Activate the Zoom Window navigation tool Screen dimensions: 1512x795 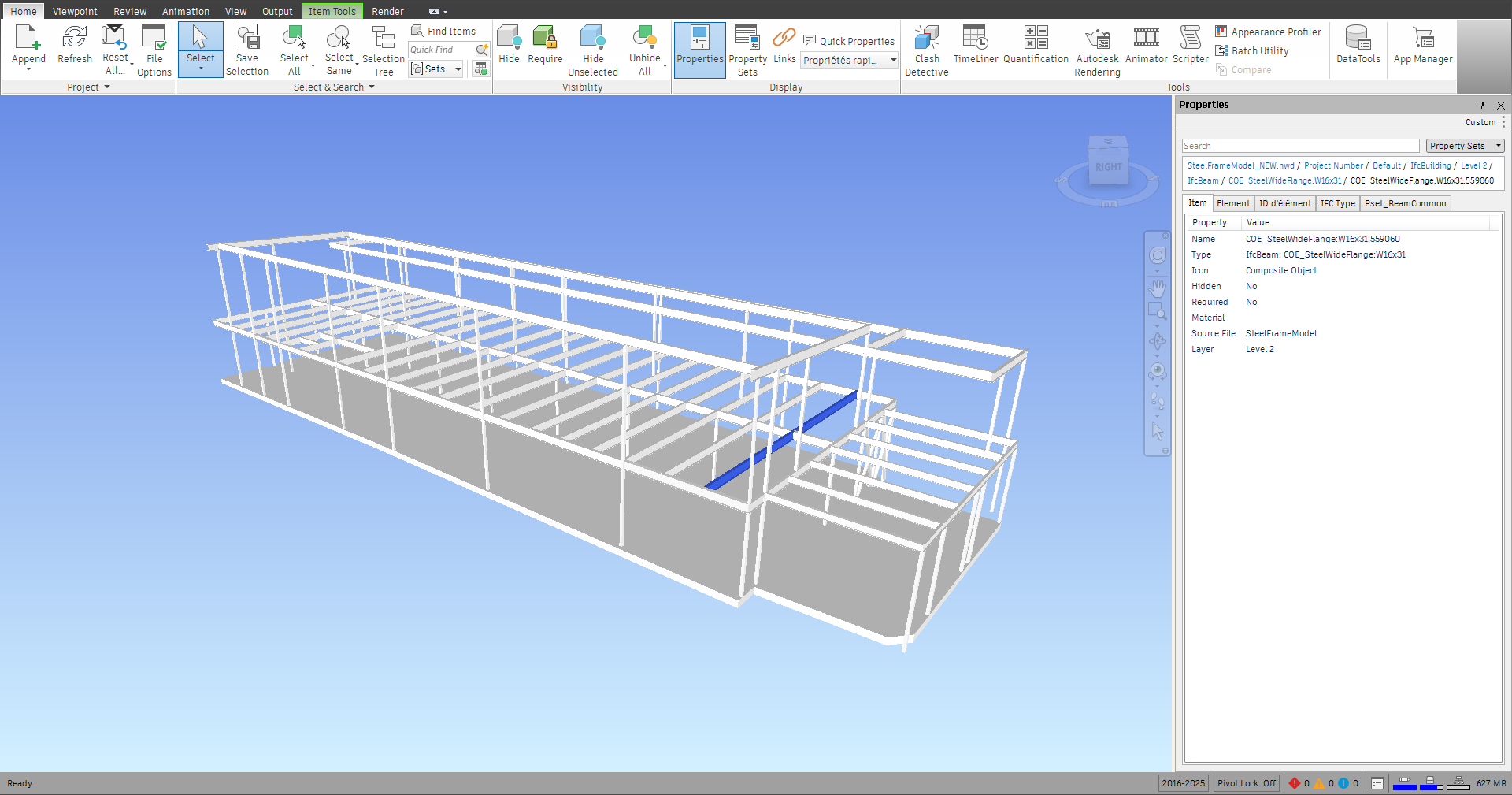coord(1157,311)
